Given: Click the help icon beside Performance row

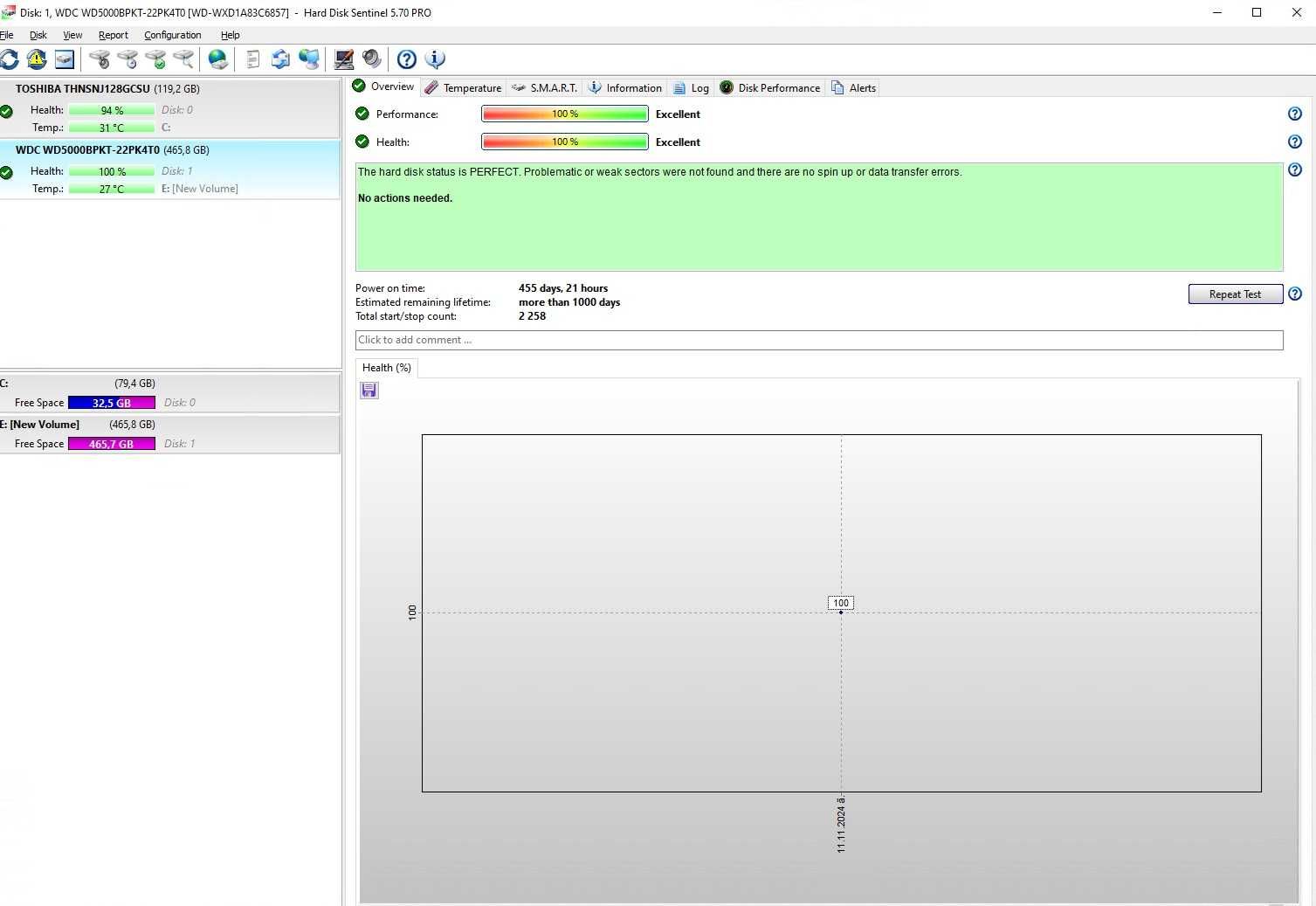Looking at the screenshot, I should coord(1295,114).
